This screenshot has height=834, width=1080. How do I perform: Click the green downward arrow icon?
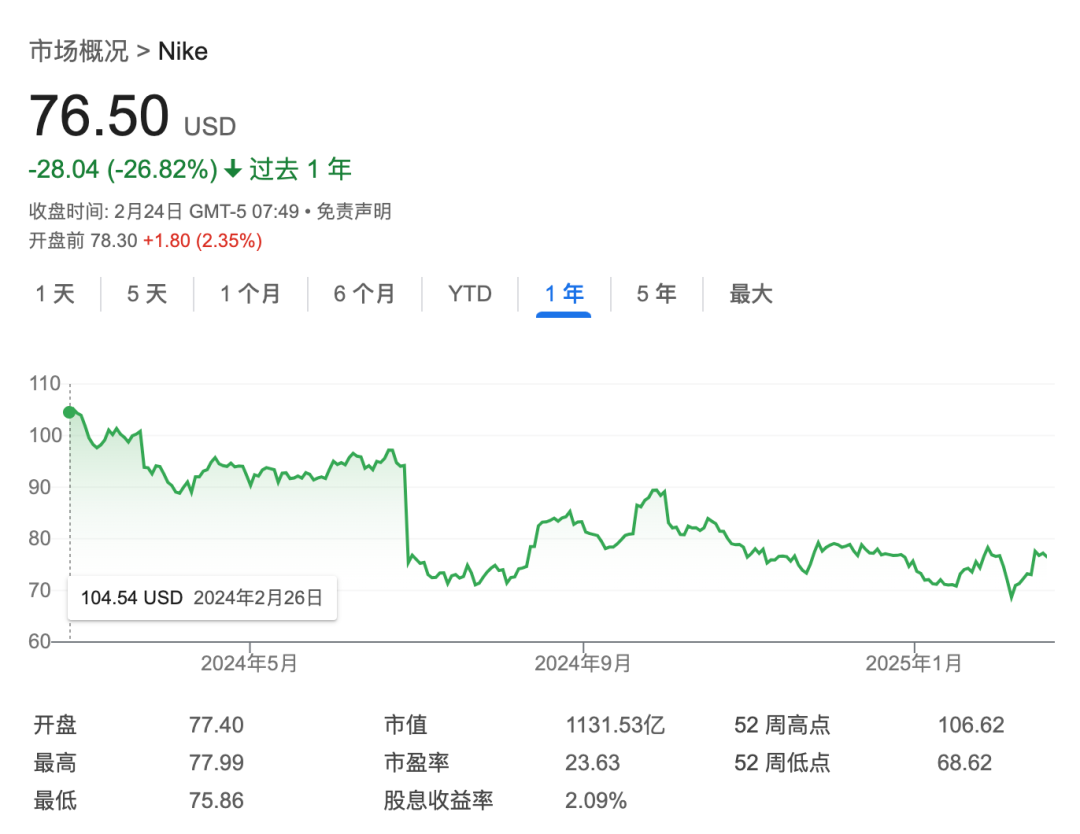pyautogui.click(x=232, y=170)
